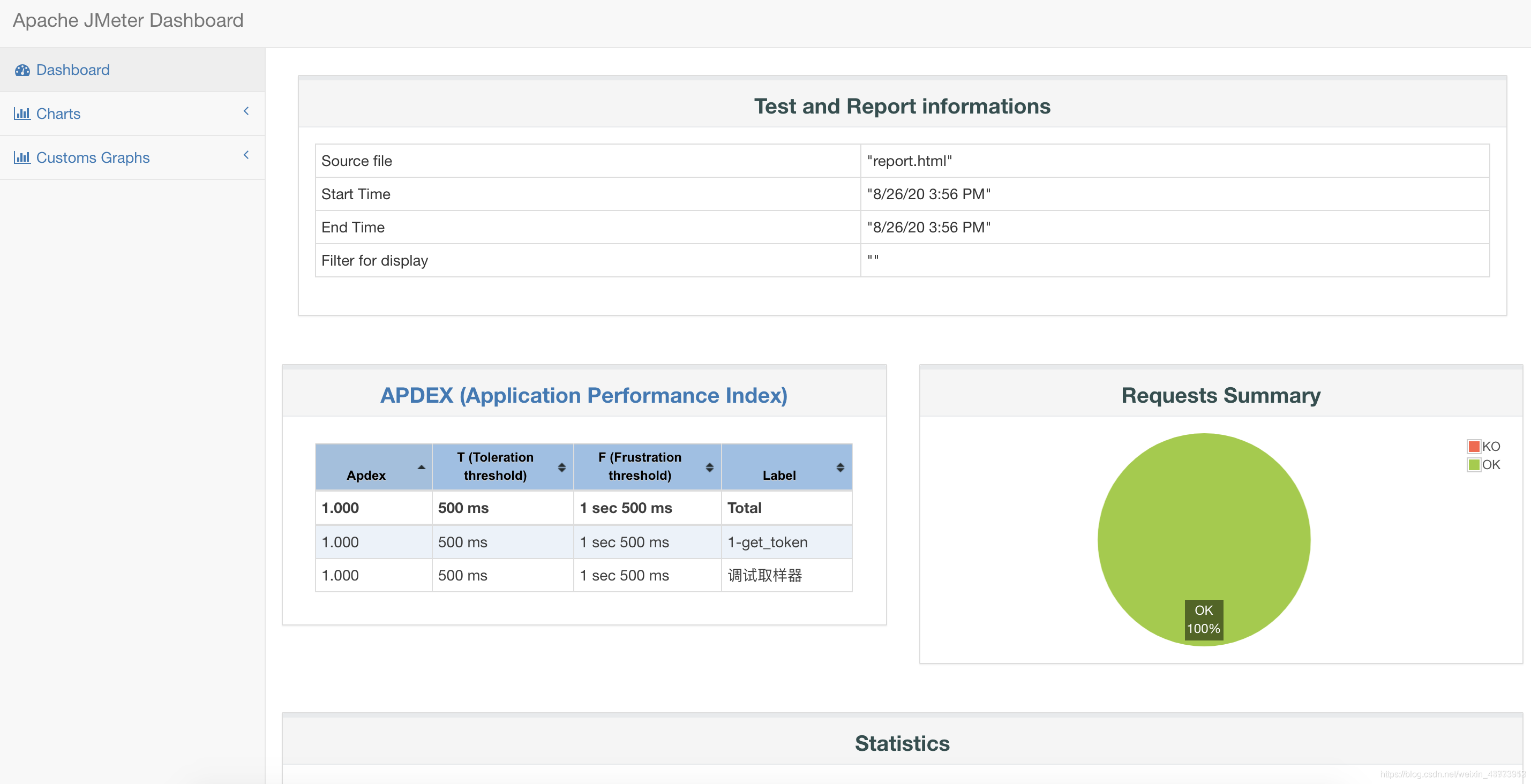Click the Charts bar-chart icon
Screen dimensions: 1531x784
click(22, 114)
